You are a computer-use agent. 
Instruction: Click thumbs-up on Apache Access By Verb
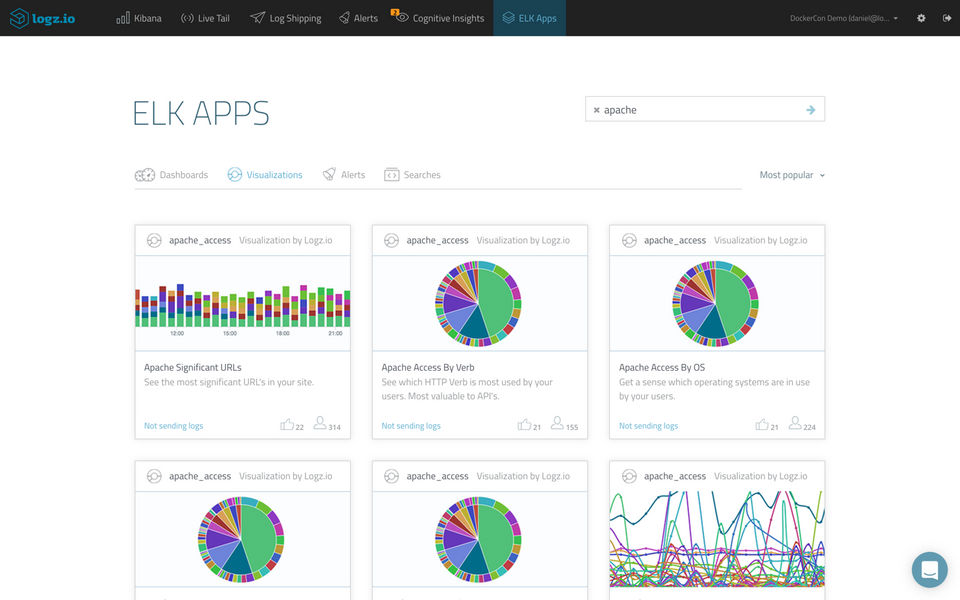click(524, 424)
